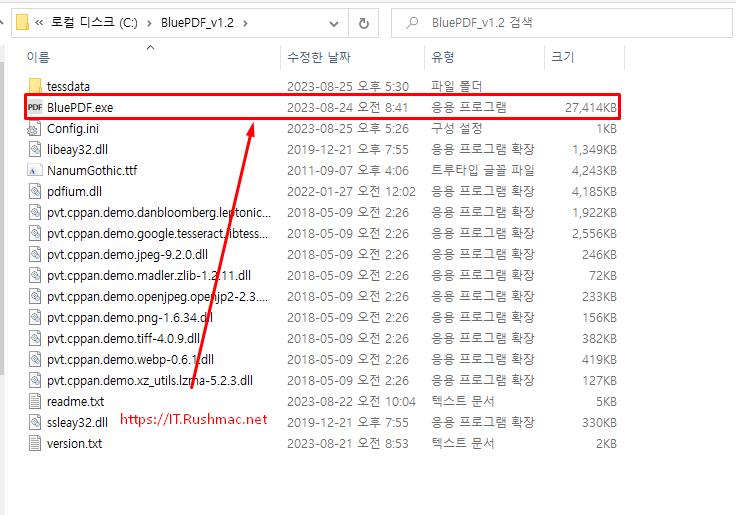Open the address bar history dropdown

(x=334, y=23)
